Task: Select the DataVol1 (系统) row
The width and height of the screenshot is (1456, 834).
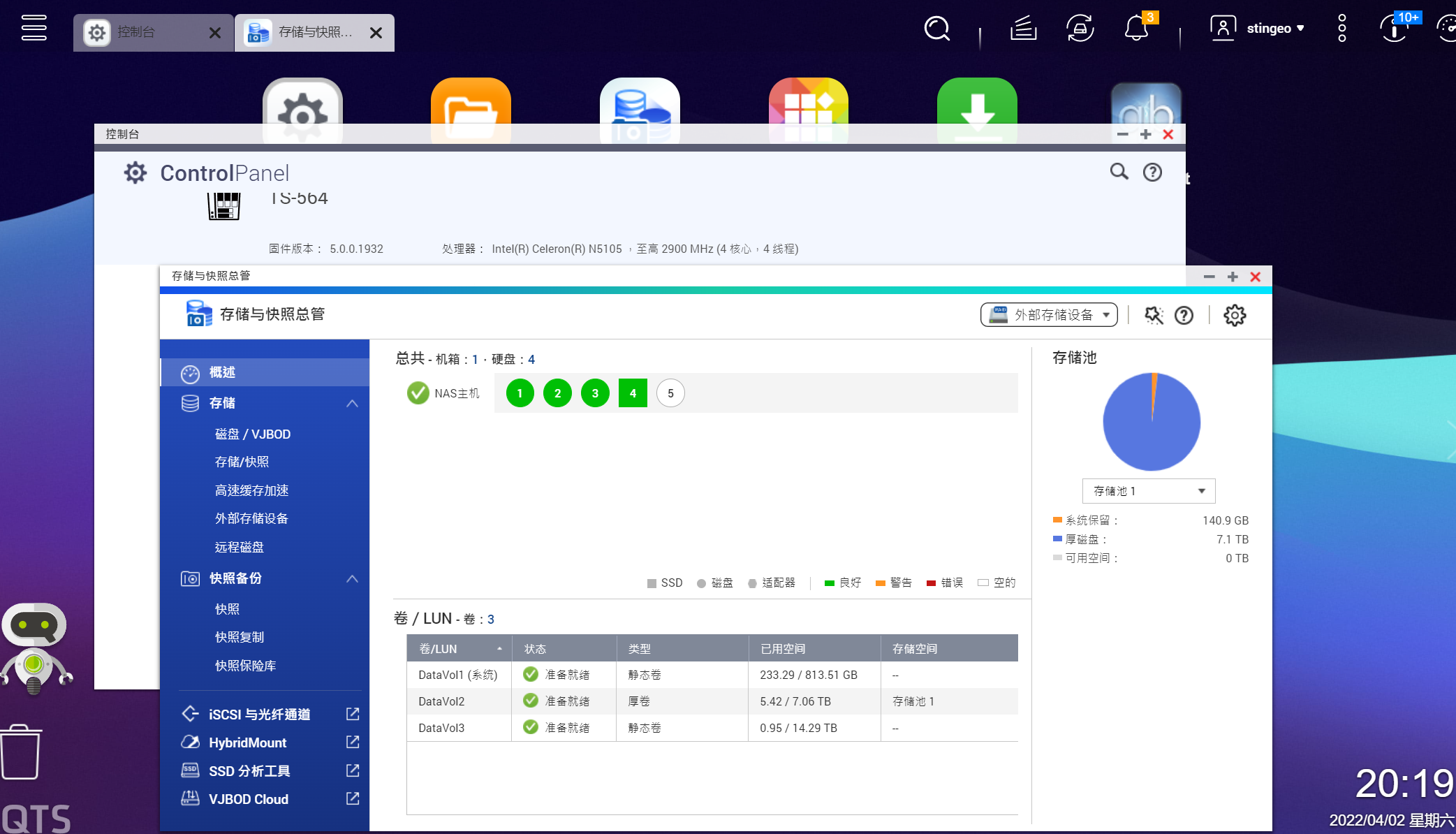Action: 712,675
